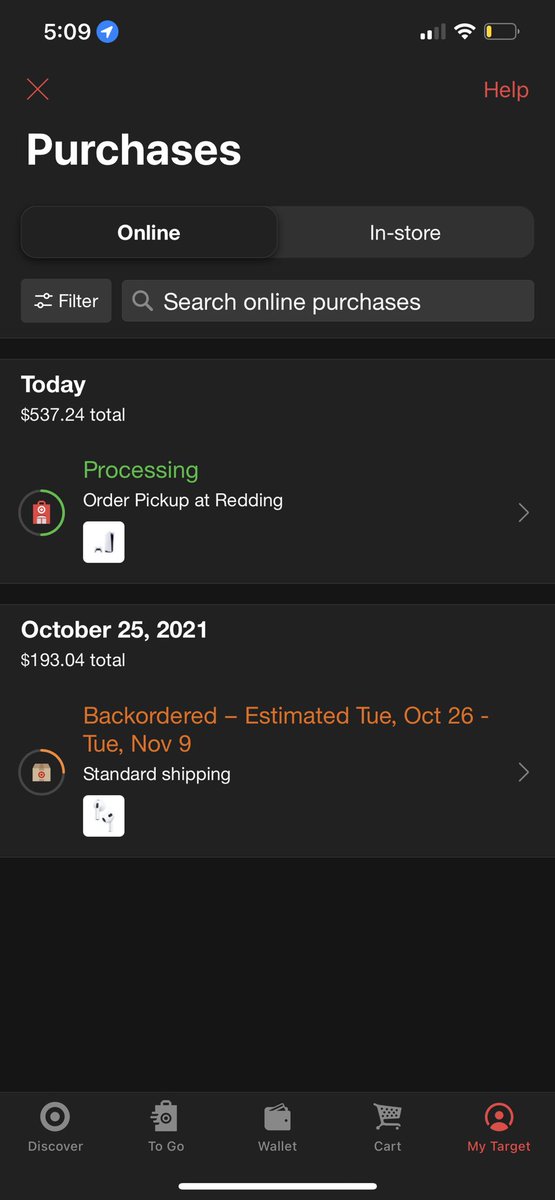
Task: Expand the Backordered order with its chevron
Action: (523, 772)
